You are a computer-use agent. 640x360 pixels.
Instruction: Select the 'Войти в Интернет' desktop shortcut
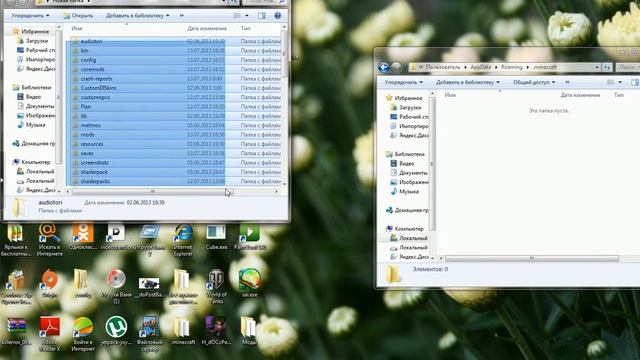(83, 334)
